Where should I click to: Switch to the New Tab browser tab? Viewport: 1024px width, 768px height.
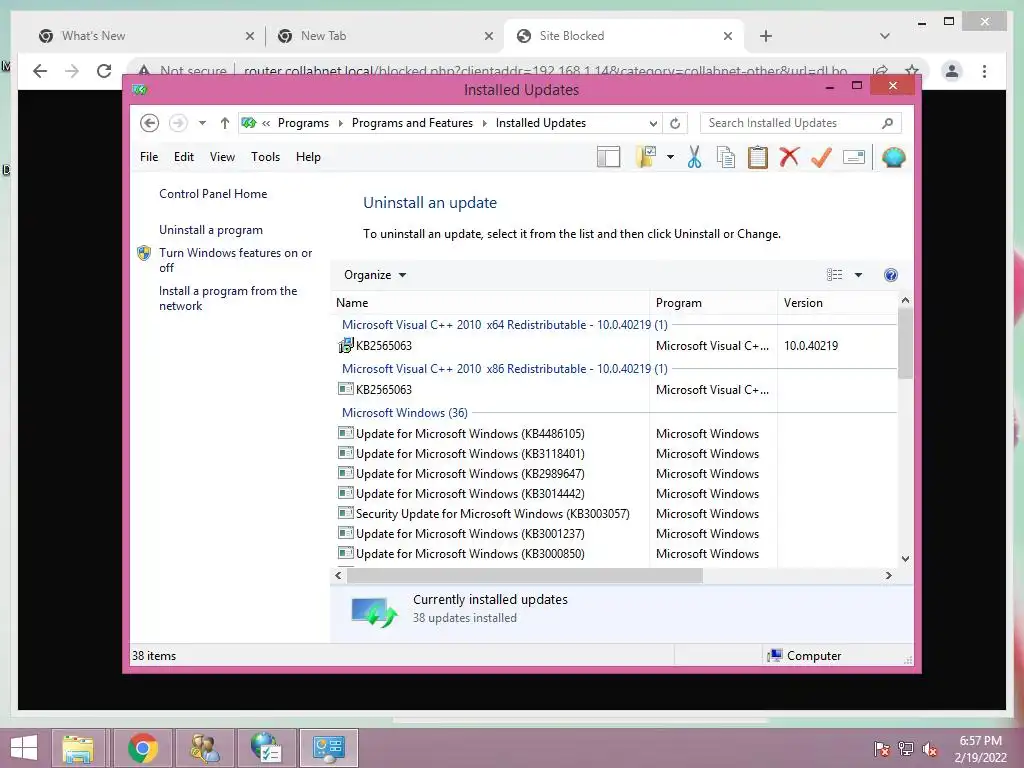384,36
